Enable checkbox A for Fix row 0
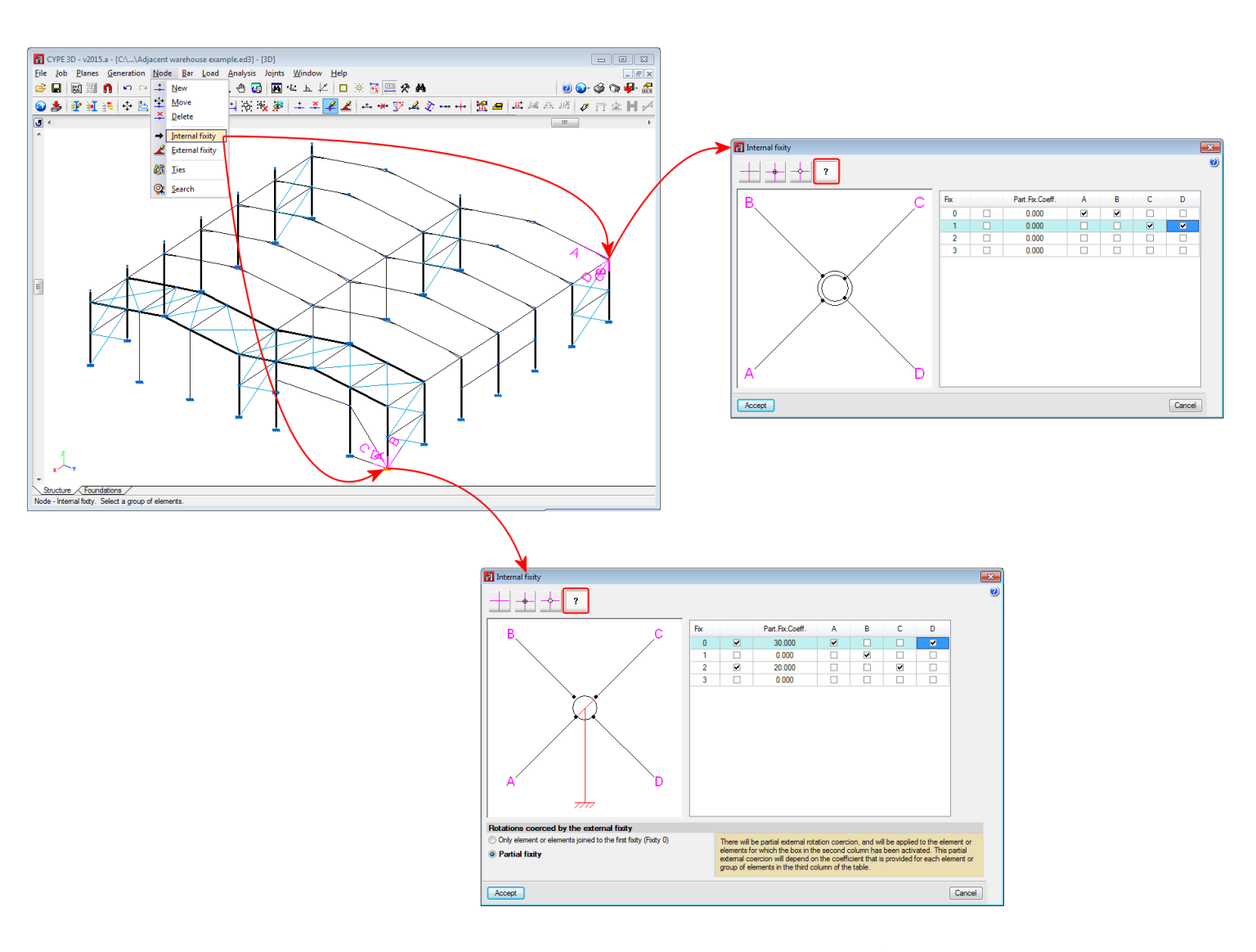The image size is (1256, 952). coord(1083,213)
